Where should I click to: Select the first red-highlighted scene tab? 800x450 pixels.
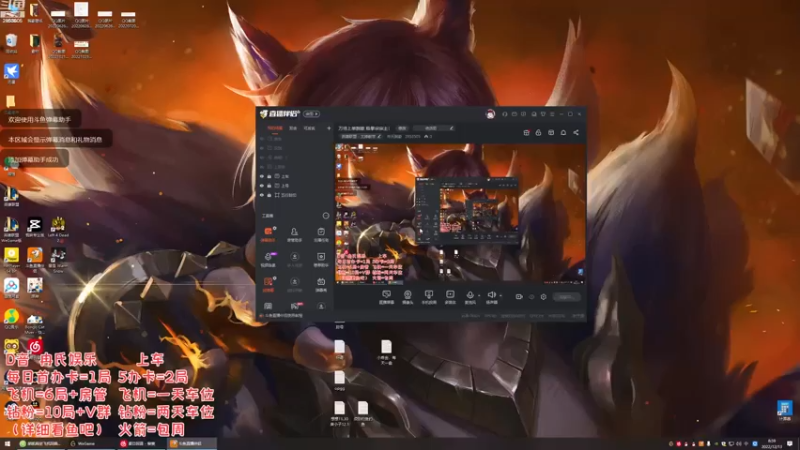[274, 129]
